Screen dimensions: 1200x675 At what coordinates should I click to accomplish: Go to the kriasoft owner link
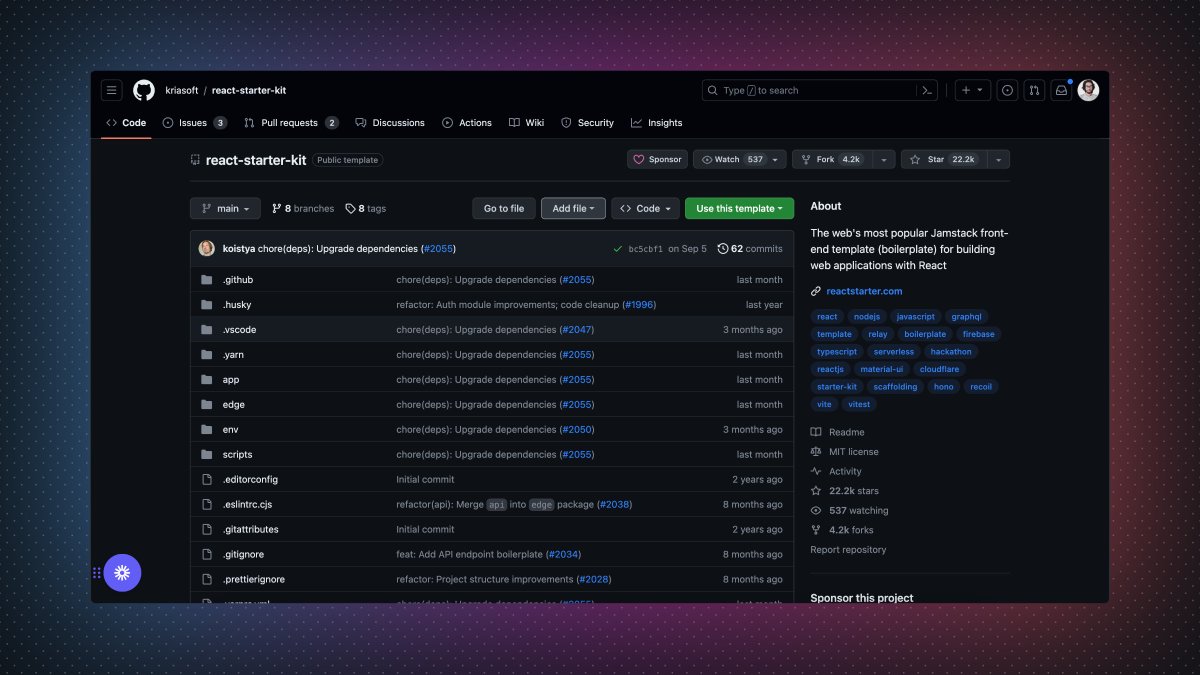(x=181, y=90)
